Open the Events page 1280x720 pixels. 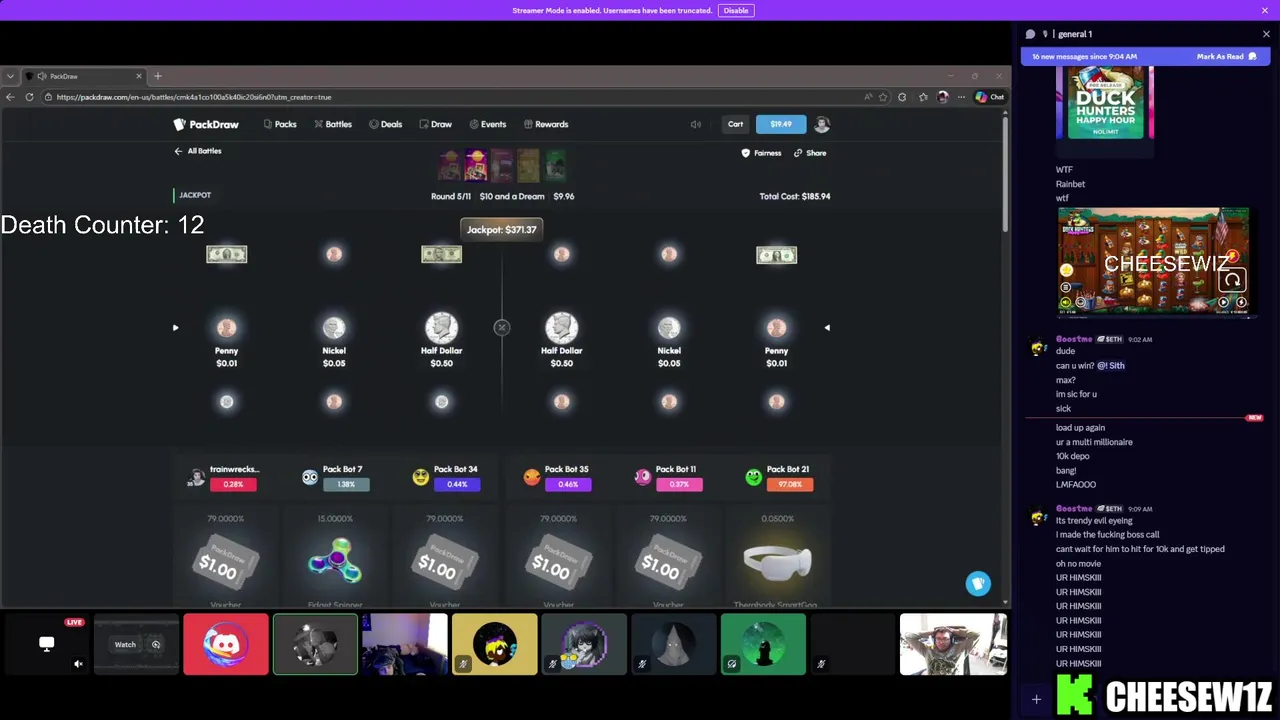click(x=487, y=124)
